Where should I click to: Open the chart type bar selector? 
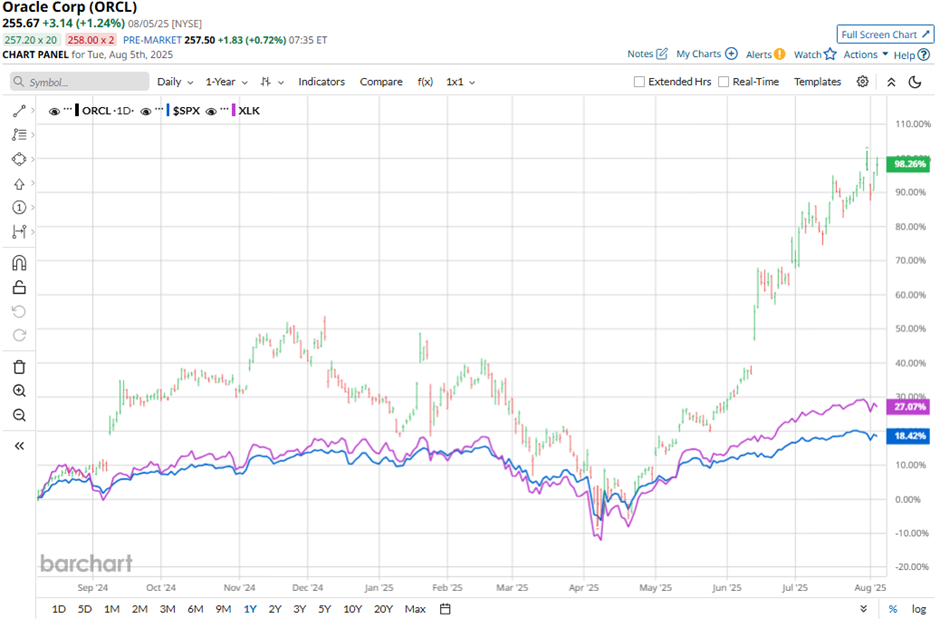point(272,82)
